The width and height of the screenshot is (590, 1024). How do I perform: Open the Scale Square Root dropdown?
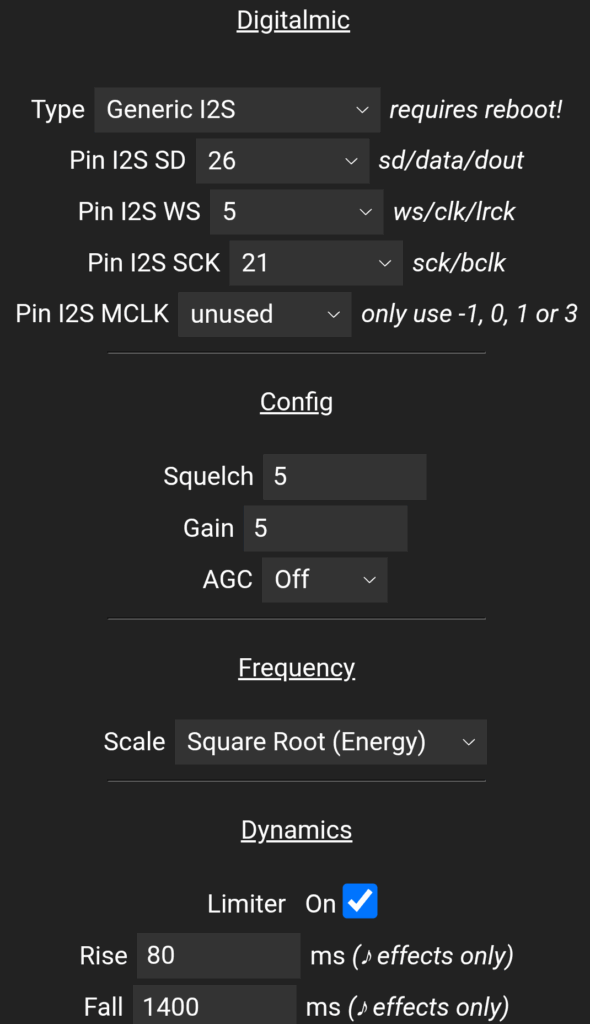click(x=331, y=742)
